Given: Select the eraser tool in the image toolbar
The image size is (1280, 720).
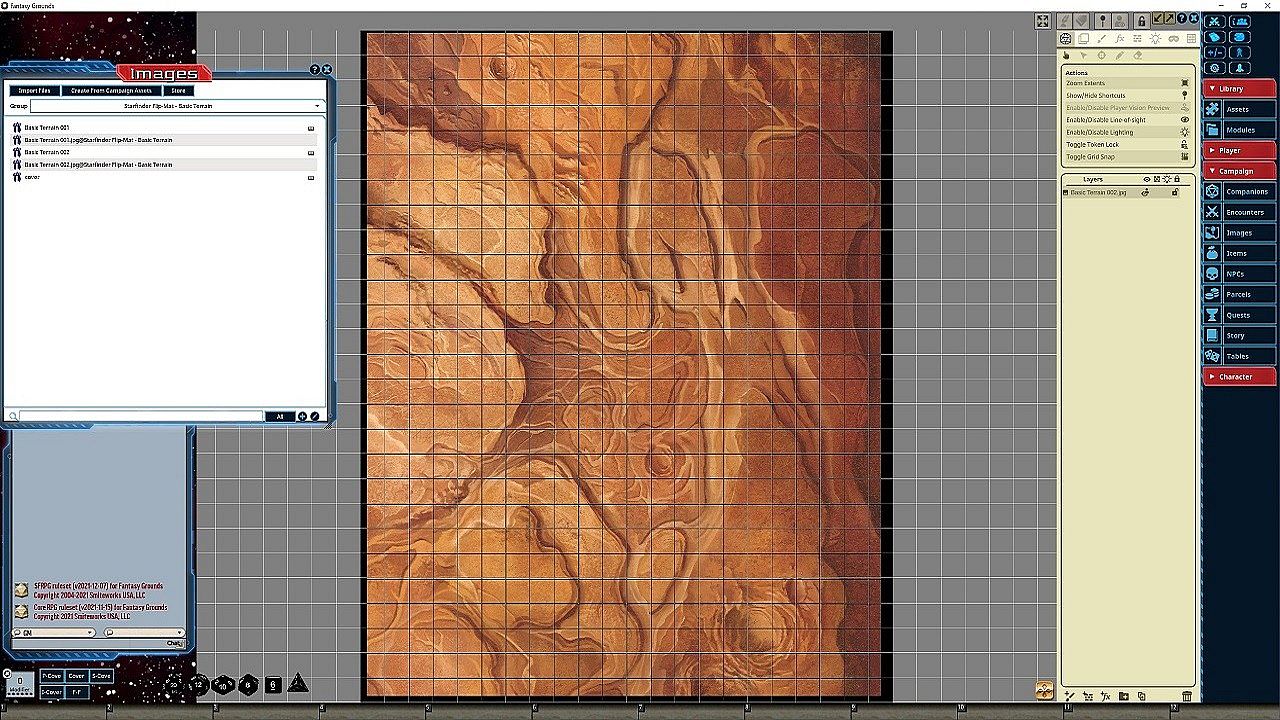Looking at the screenshot, I should (1137, 56).
